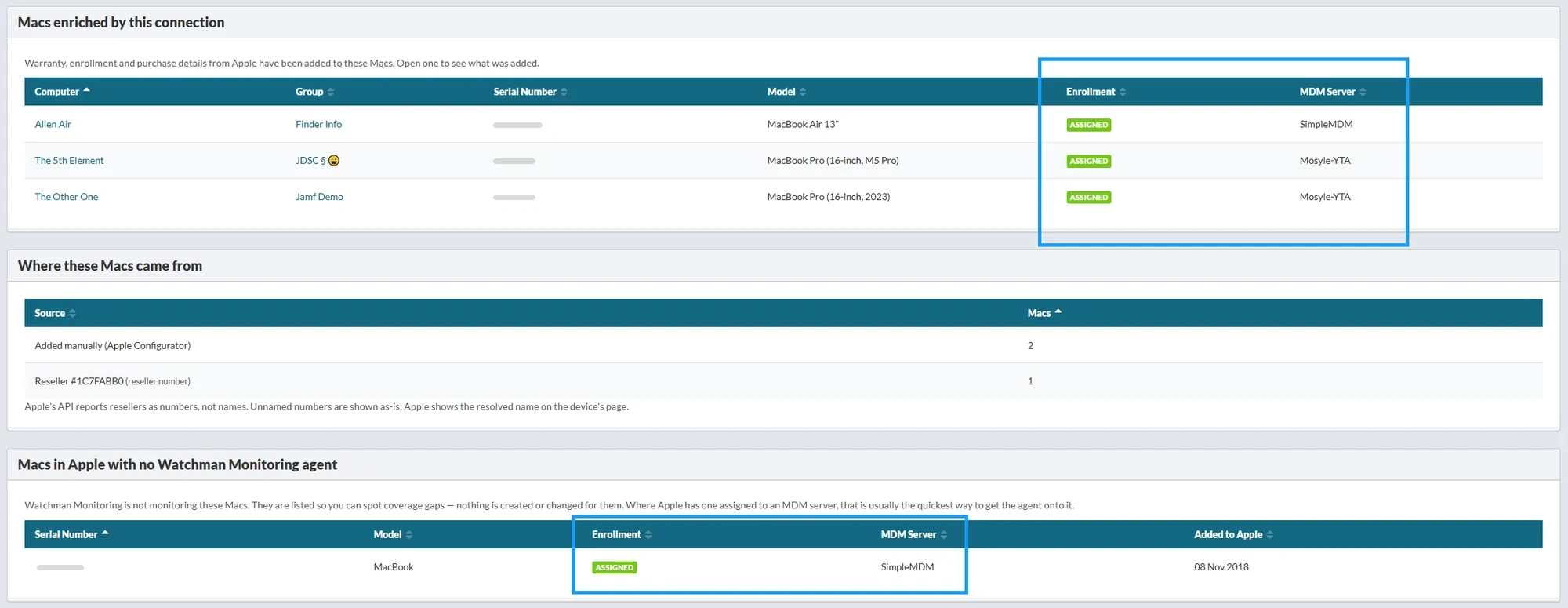Screen dimensions: 1568x608
Task: Click ASSIGNED badge in the no-agent Macs table
Action: pos(614,567)
